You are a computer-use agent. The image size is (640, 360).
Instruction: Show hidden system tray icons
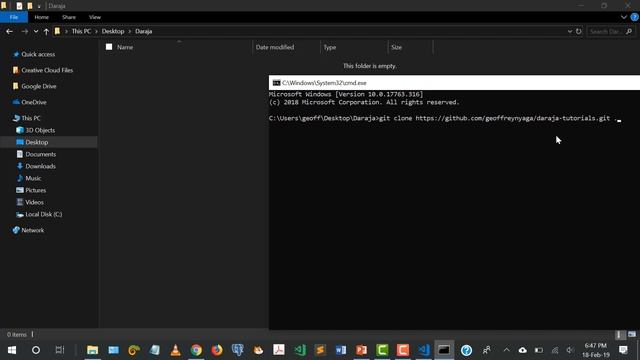507,350
